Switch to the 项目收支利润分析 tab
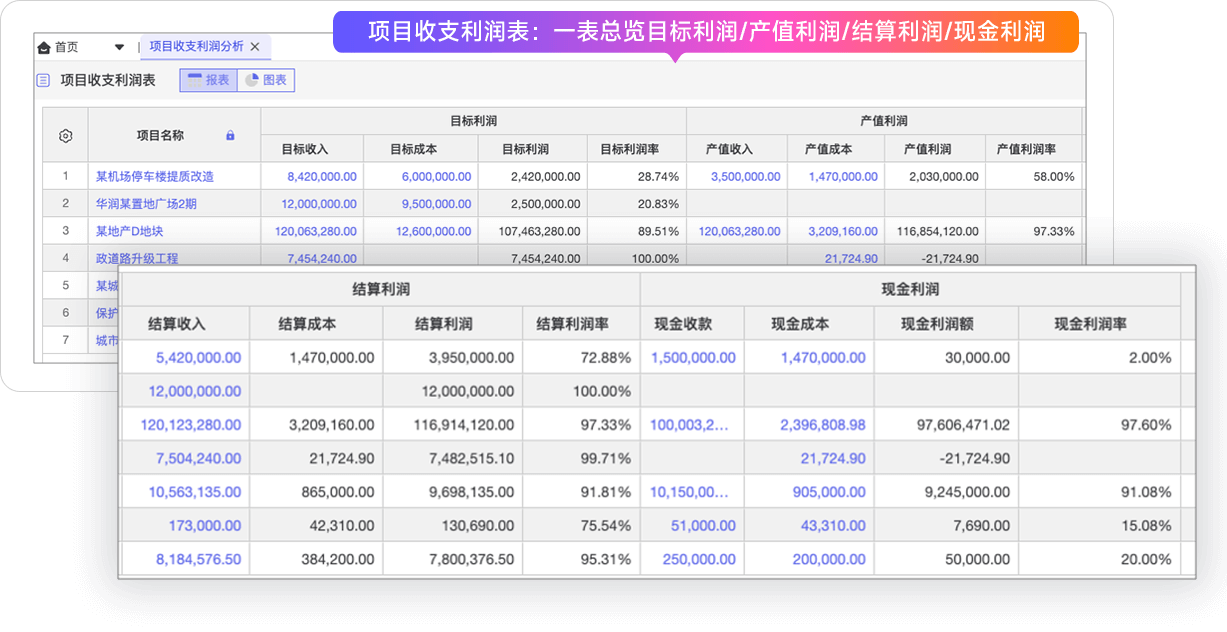Image resolution: width=1227 pixels, height=632 pixels. [196, 46]
